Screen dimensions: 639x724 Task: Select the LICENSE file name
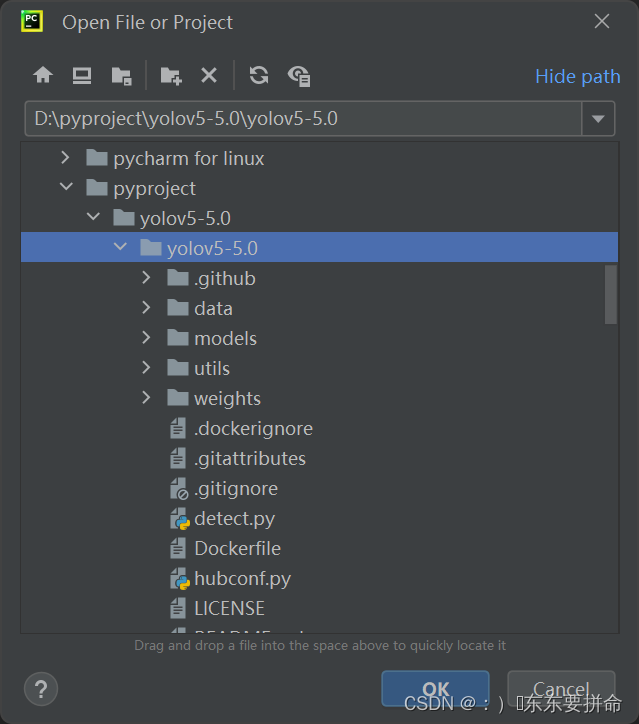tap(229, 609)
